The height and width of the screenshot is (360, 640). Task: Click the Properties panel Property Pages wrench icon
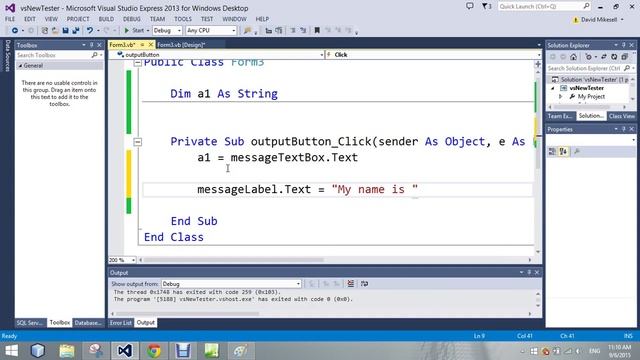[577, 152]
